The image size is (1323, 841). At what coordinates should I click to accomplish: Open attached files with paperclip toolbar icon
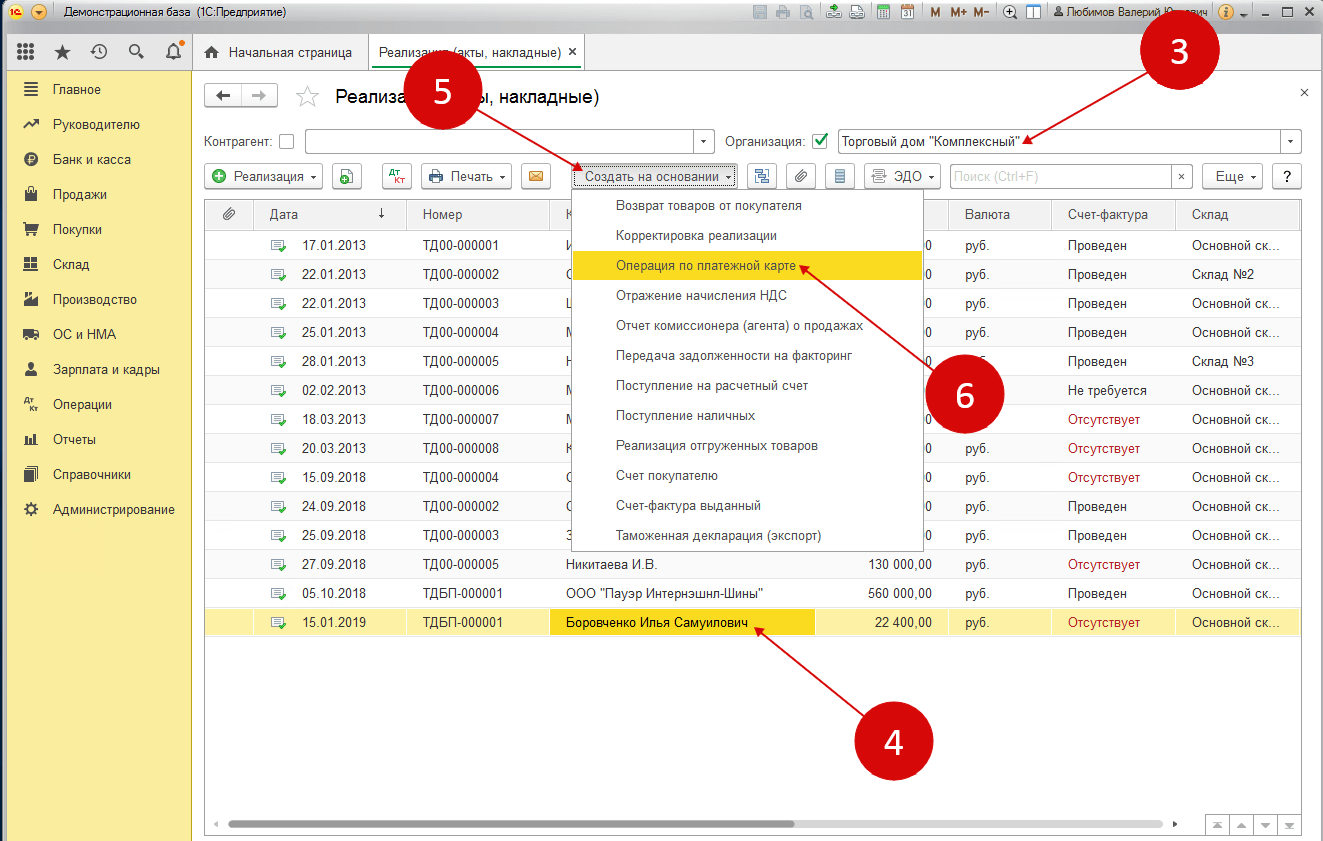(800, 176)
